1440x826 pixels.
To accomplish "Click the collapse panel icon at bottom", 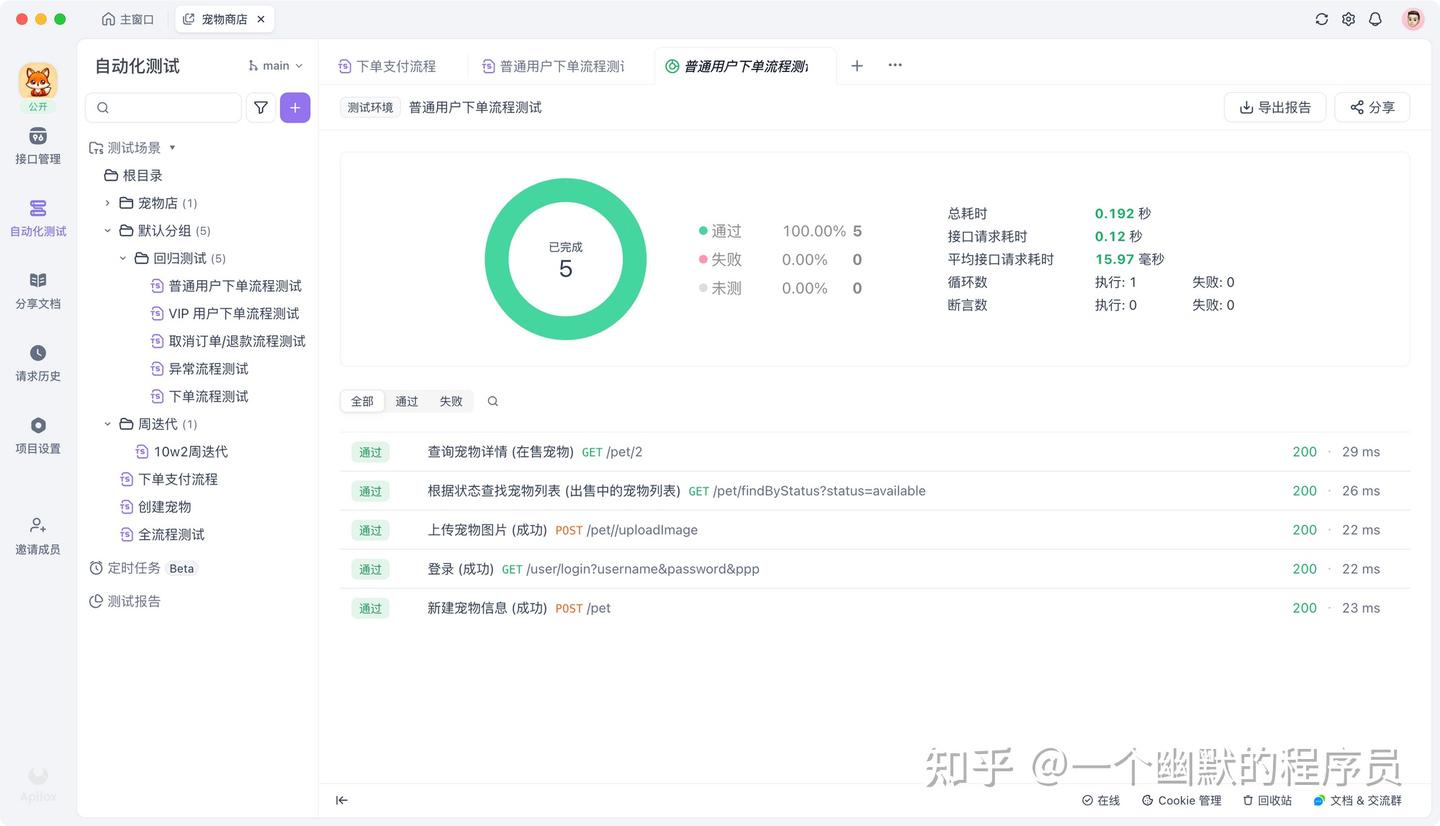I will (x=342, y=800).
